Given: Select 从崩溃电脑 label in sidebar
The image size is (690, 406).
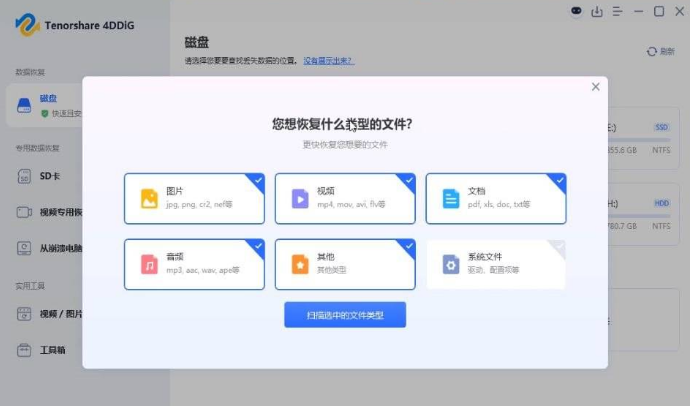Looking at the screenshot, I should (61, 249).
